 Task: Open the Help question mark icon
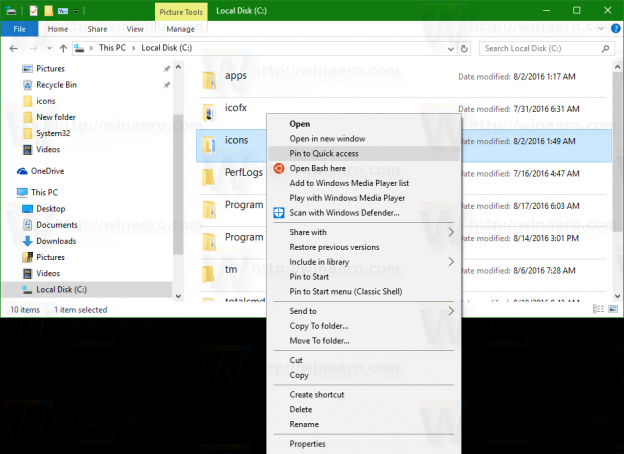(x=615, y=29)
